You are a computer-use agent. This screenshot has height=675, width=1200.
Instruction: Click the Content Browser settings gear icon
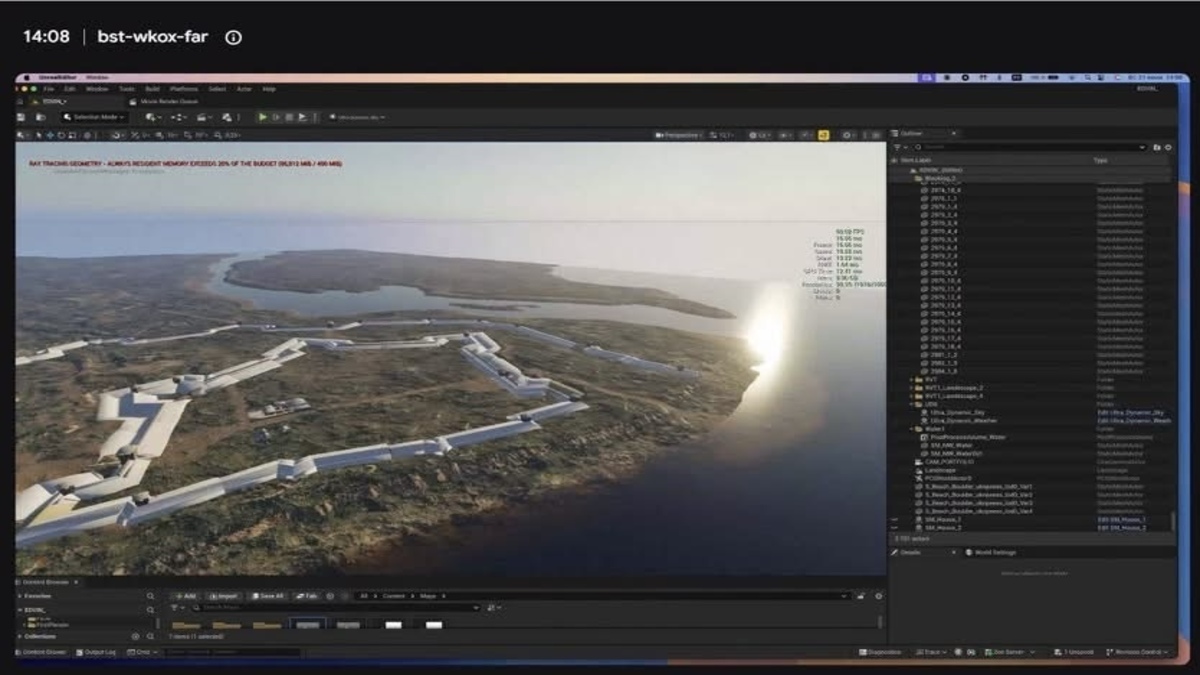tap(879, 596)
